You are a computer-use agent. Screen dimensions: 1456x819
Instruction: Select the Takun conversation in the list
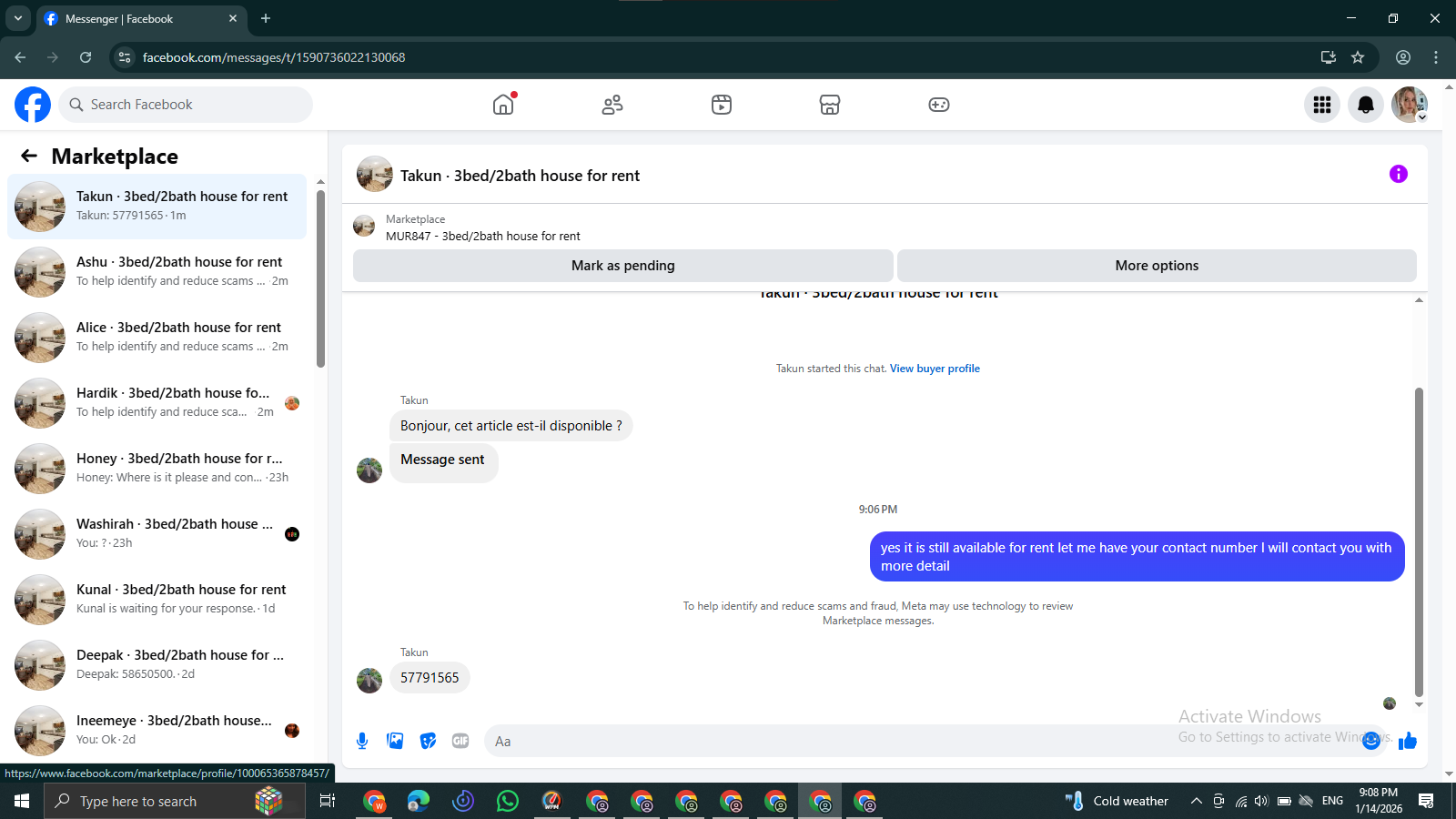[157, 207]
